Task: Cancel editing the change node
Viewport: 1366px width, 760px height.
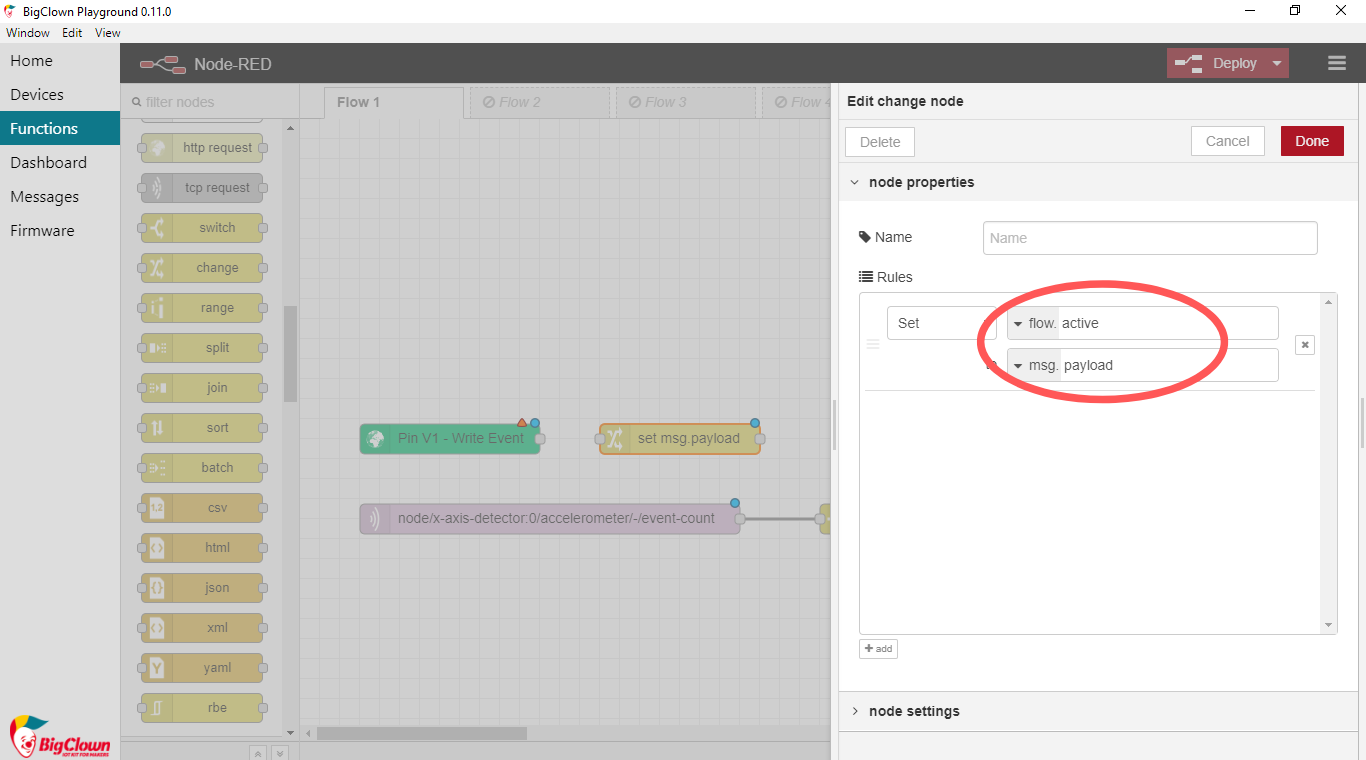Action: point(1228,141)
